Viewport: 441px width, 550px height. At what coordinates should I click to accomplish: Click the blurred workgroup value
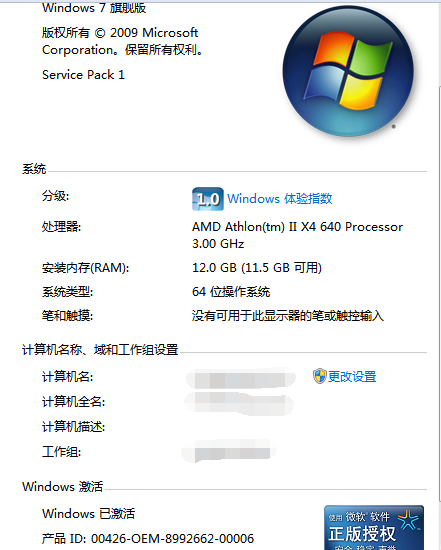[x=229, y=451]
